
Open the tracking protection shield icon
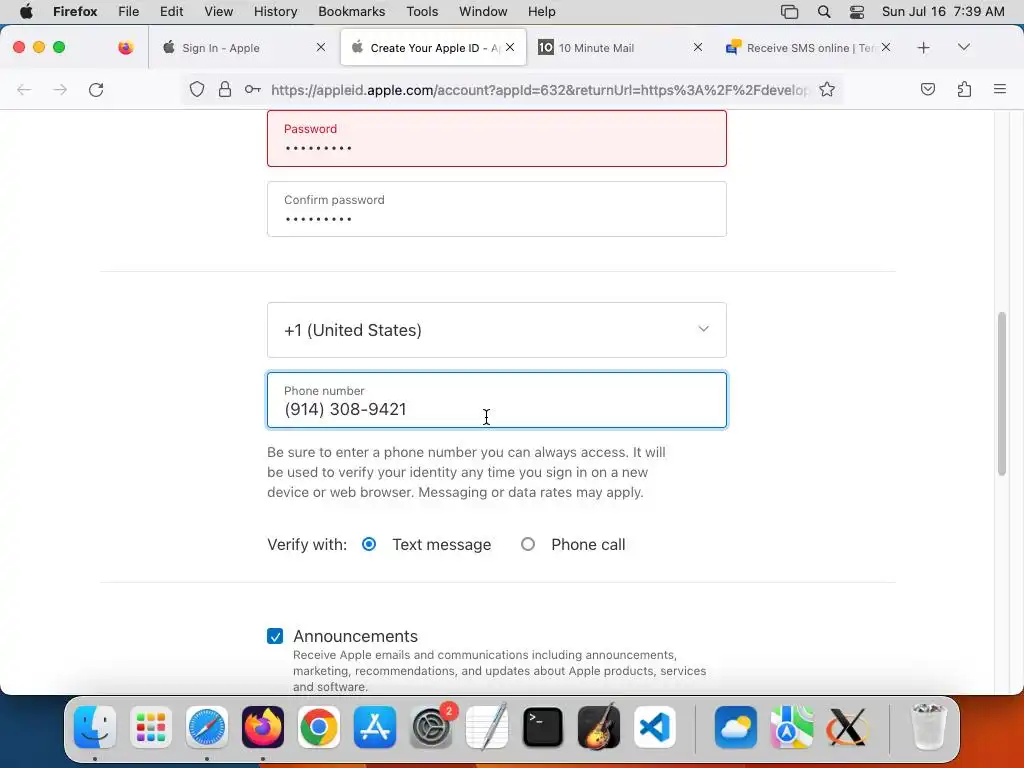(197, 89)
